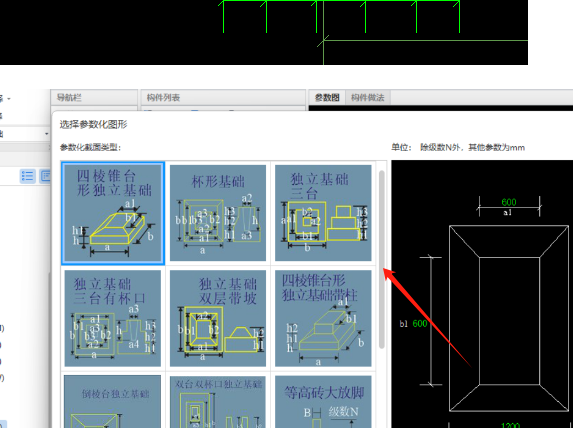Select the 等高砖大放脚 thumbnail
Viewport: 573px width, 428px height.
[323, 402]
